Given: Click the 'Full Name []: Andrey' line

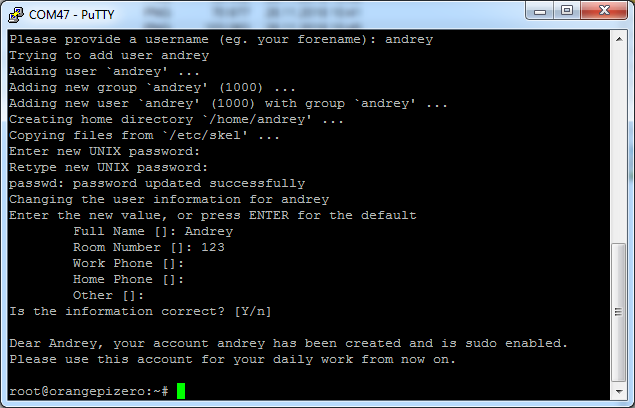Looking at the screenshot, I should pos(153,231).
